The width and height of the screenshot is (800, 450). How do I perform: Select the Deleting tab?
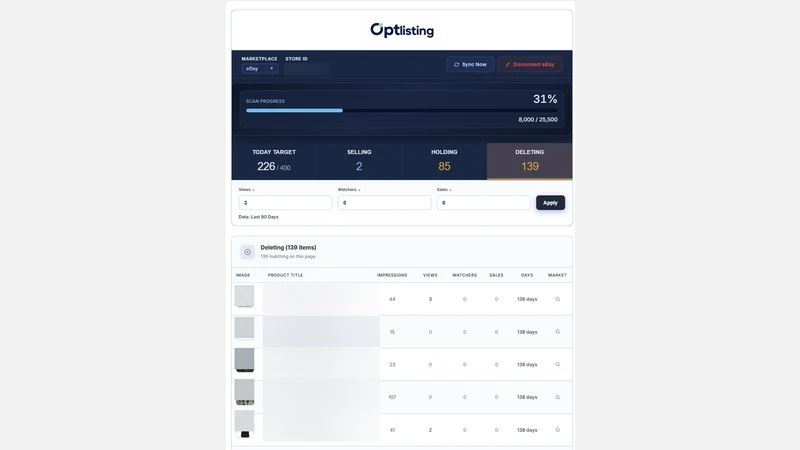coord(530,161)
